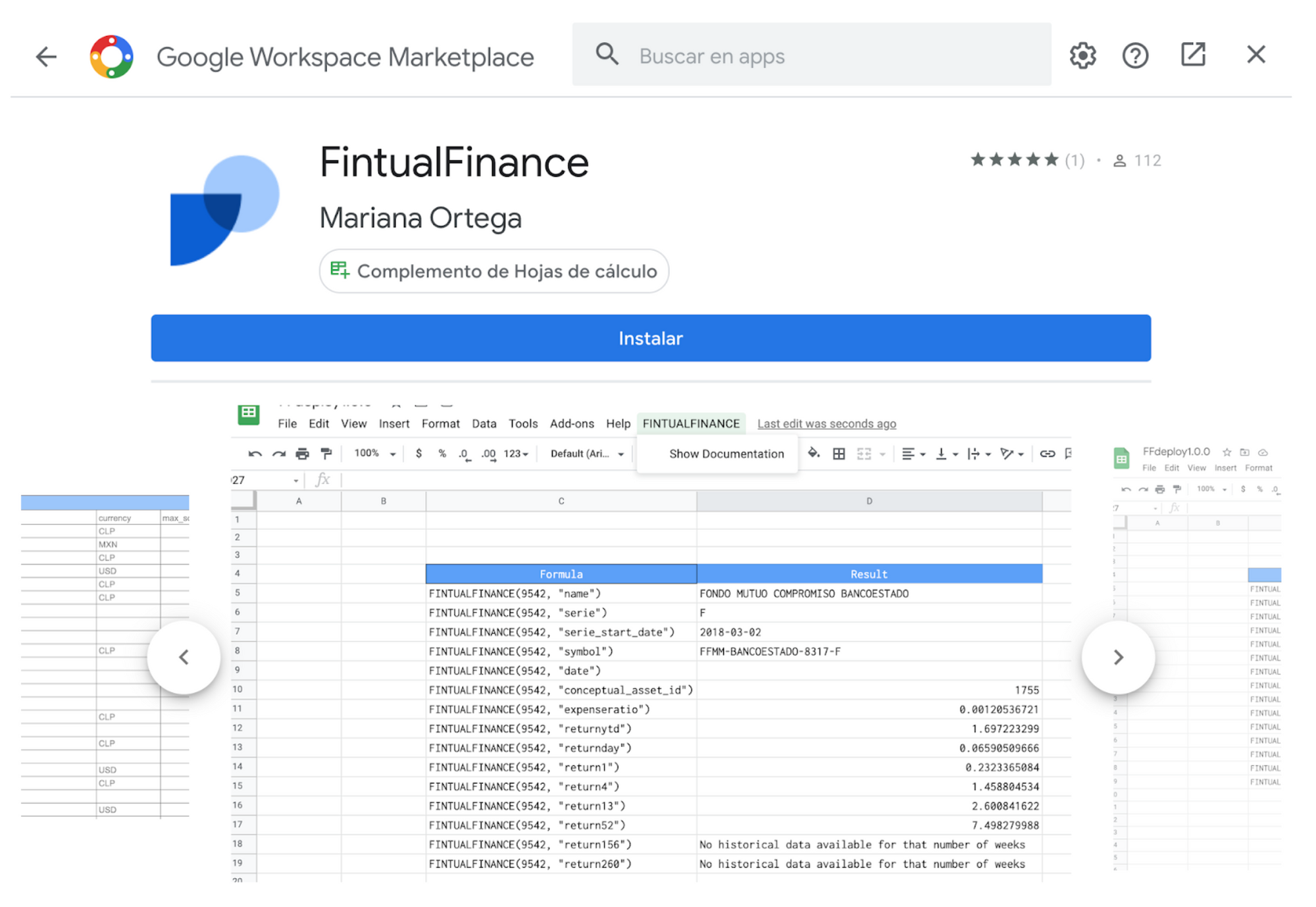Open listing in new window icon
This screenshot has width=1316, height=907.
pyautogui.click(x=1192, y=55)
